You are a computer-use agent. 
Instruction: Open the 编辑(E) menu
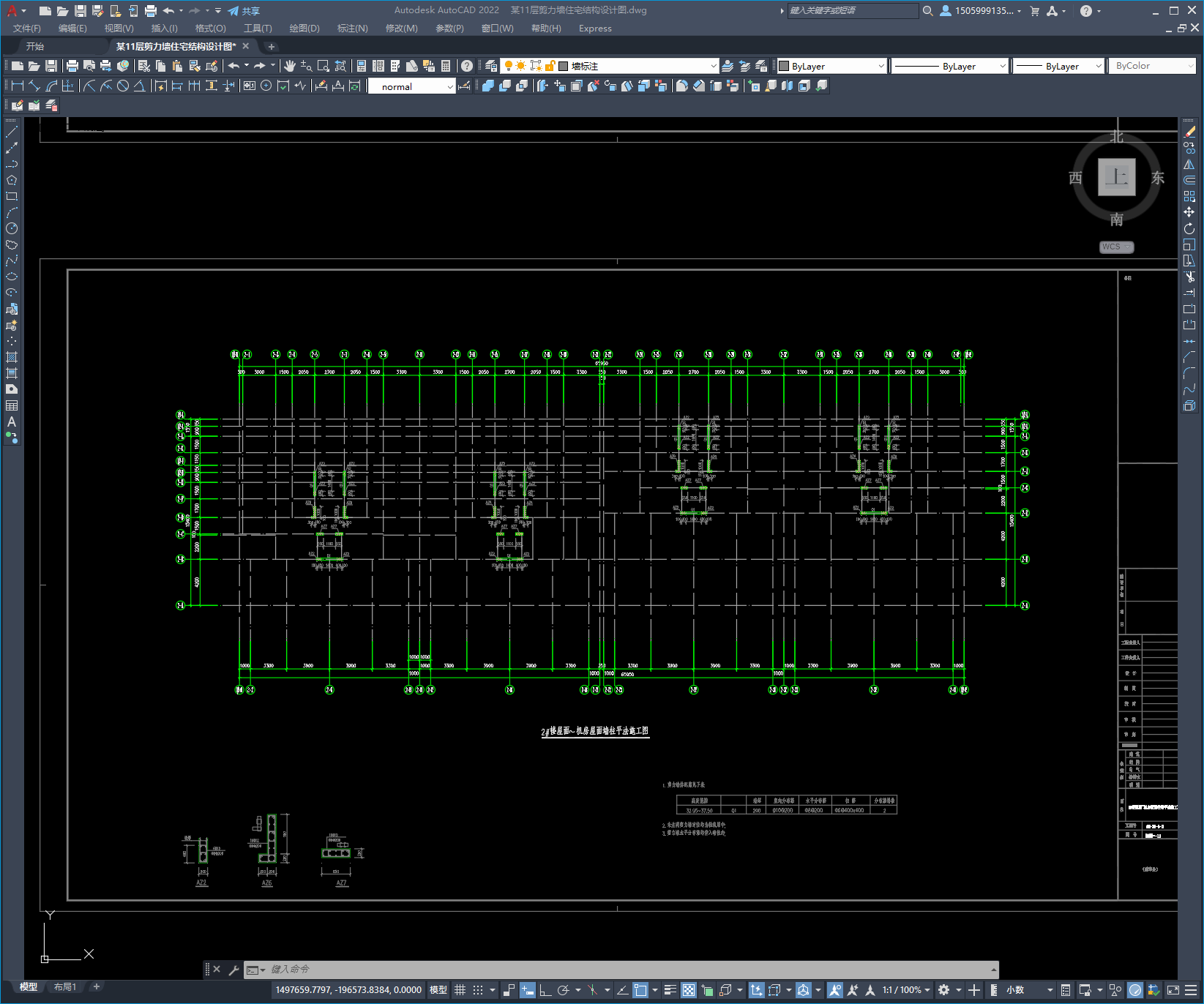click(72, 29)
